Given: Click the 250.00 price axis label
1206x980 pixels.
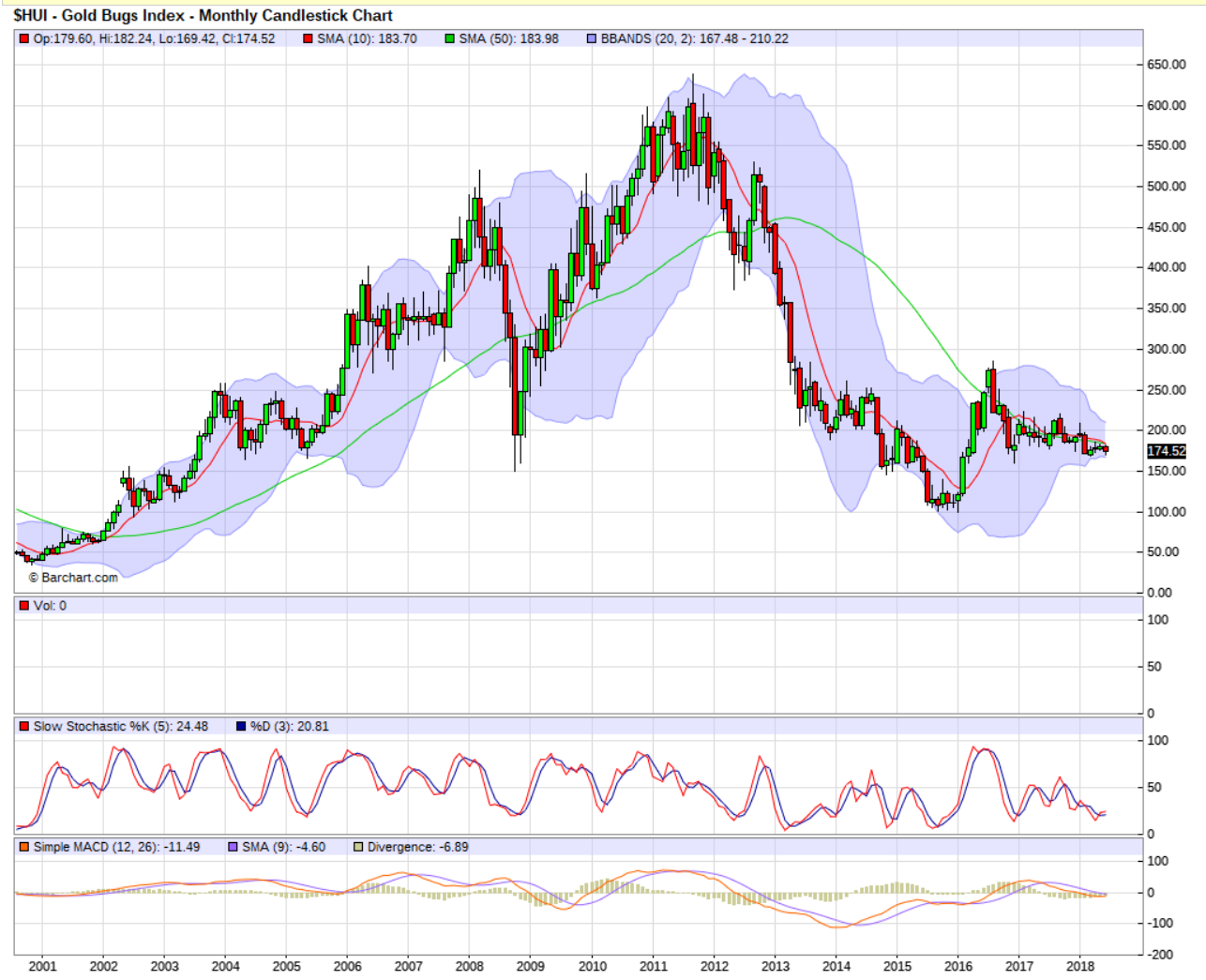Looking at the screenshot, I should click(1167, 390).
